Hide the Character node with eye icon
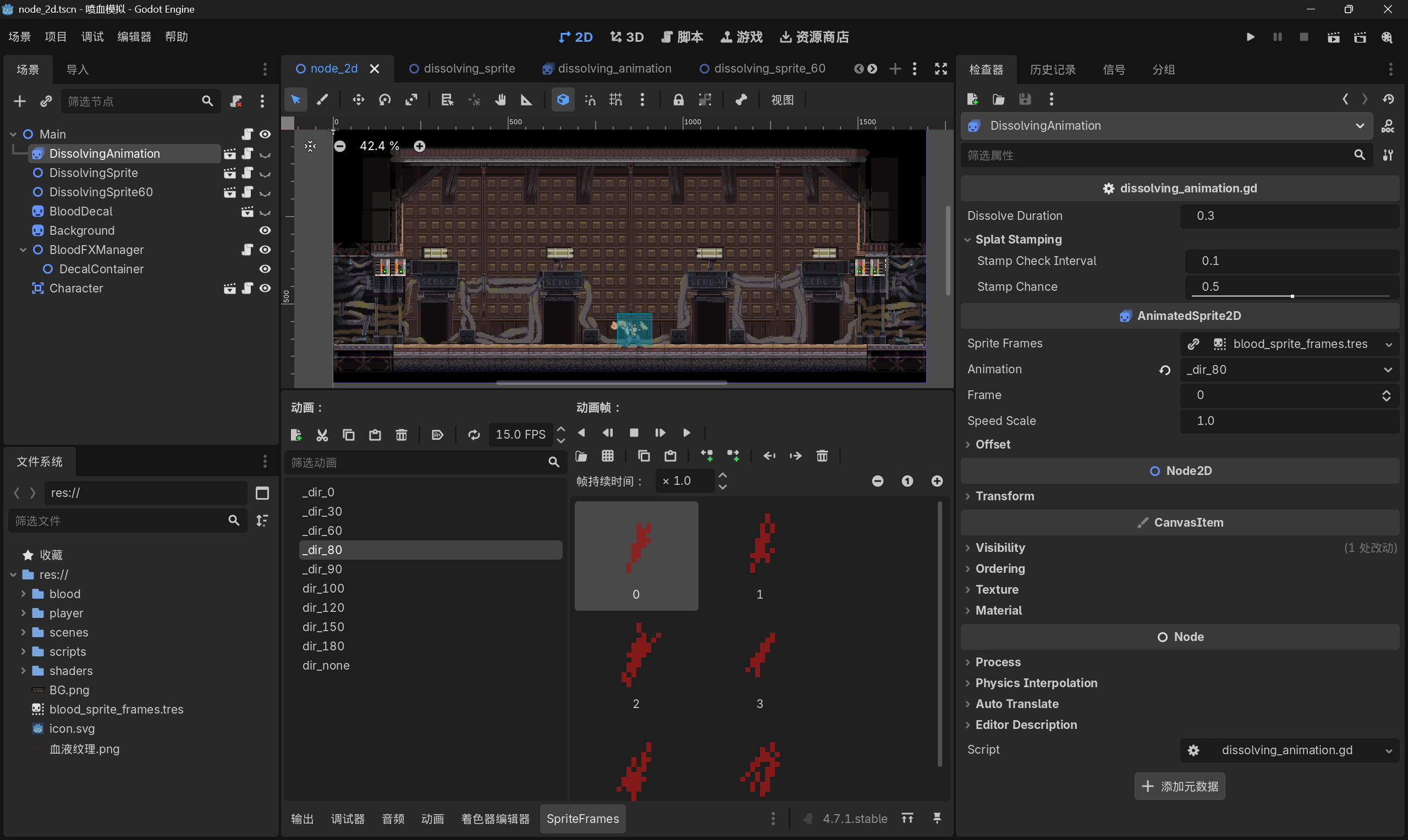The image size is (1408, 840). (265, 288)
